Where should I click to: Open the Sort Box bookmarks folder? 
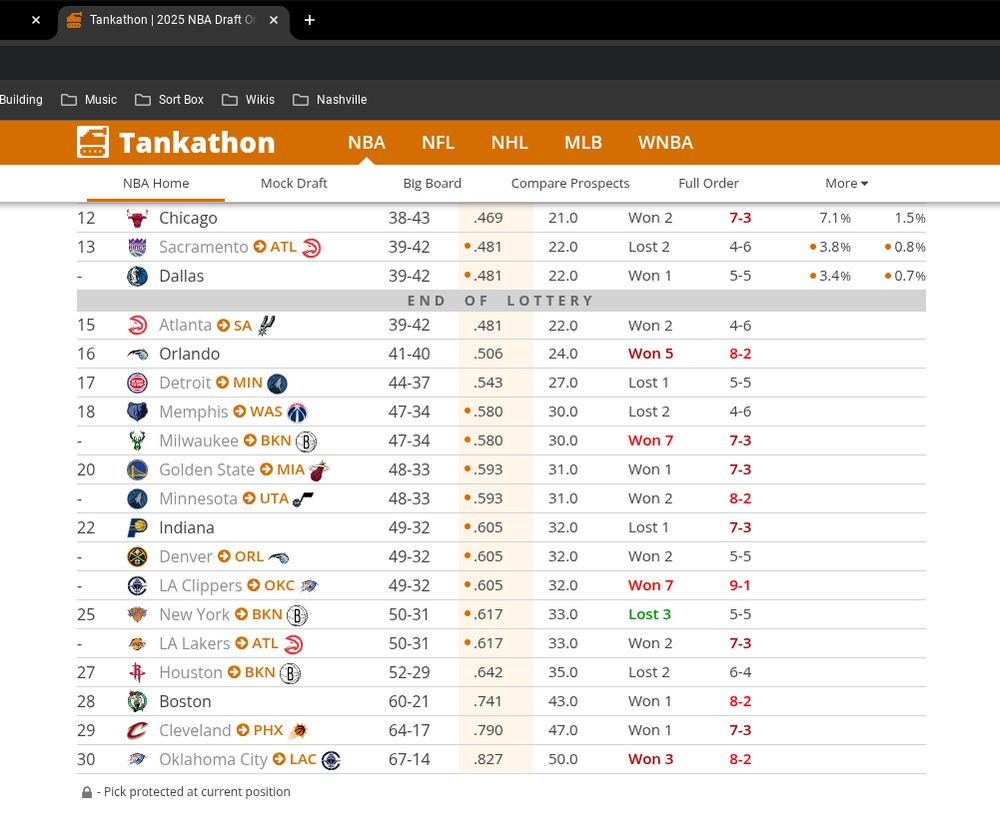click(169, 100)
